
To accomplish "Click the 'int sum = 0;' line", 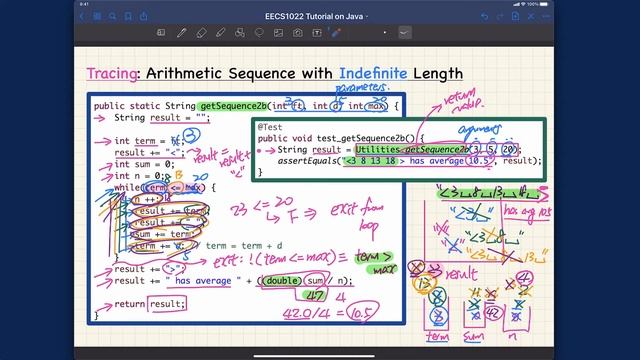I will coord(144,164).
